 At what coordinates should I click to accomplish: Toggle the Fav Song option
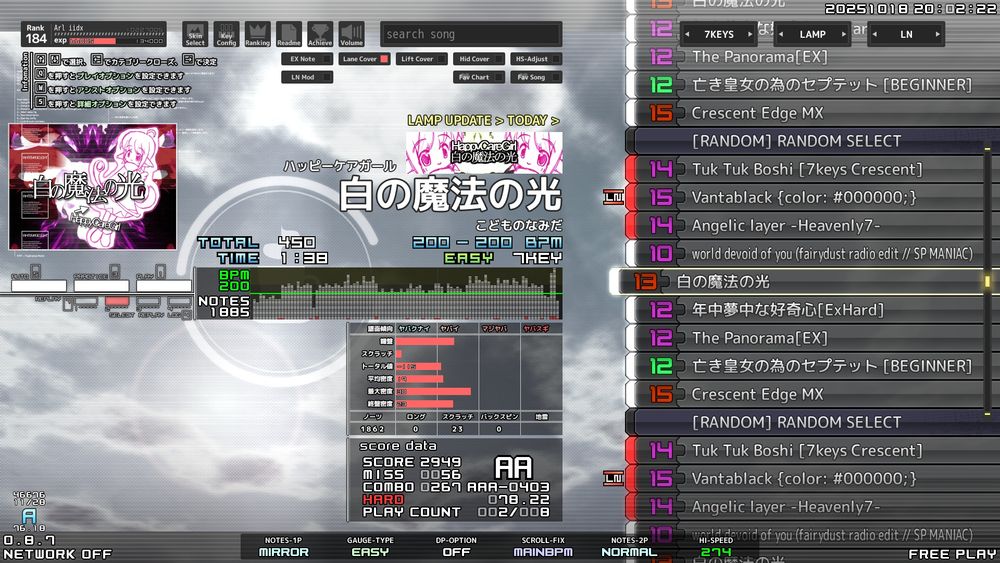click(x=536, y=77)
